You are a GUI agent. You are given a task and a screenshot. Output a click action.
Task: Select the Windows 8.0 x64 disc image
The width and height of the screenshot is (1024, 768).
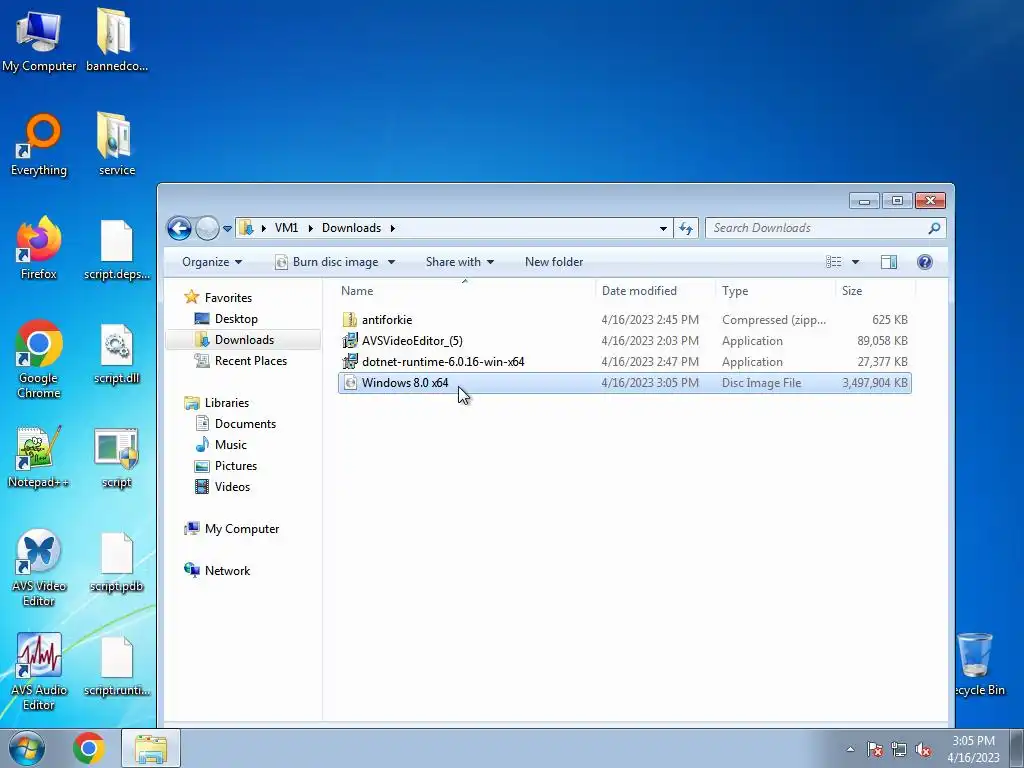tap(624, 383)
